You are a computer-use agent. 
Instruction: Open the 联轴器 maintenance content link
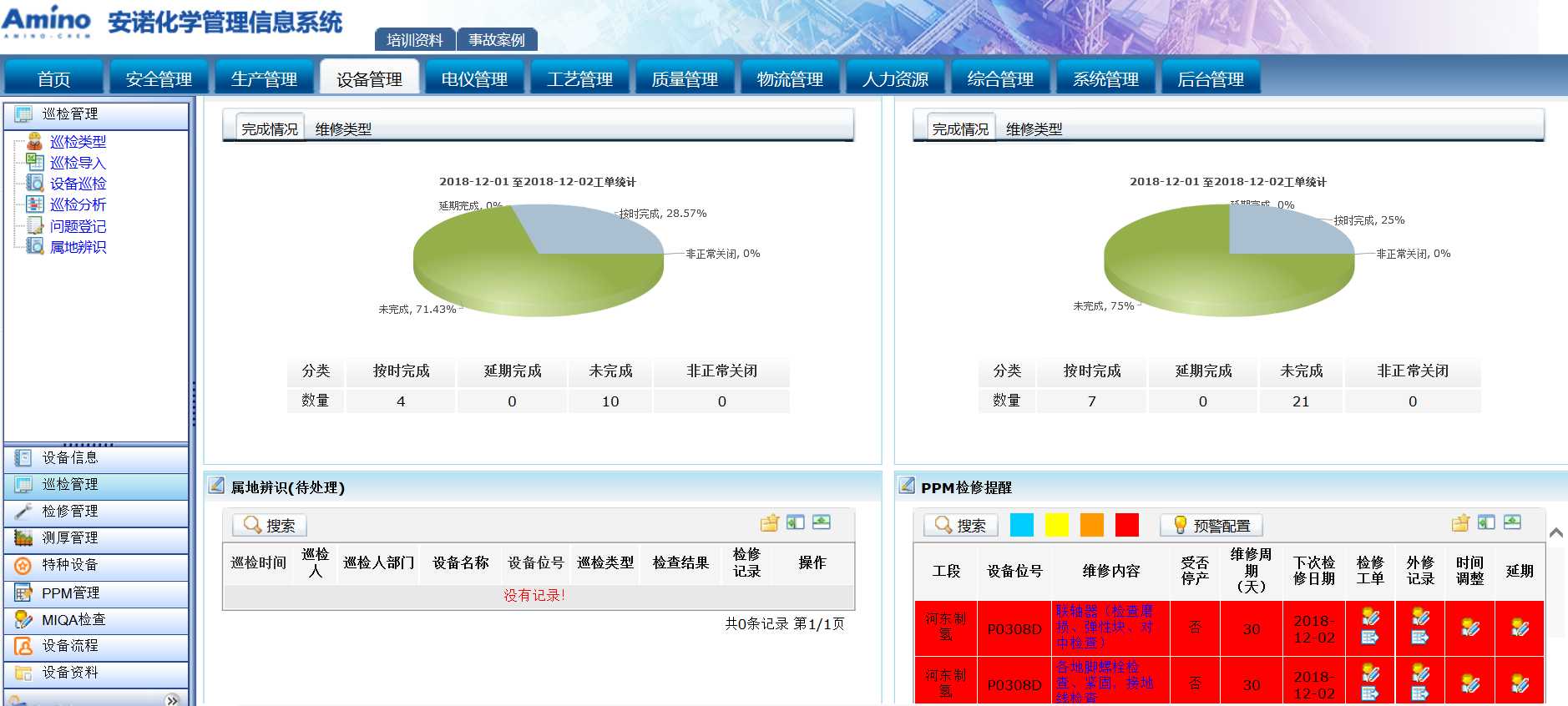click(1104, 627)
